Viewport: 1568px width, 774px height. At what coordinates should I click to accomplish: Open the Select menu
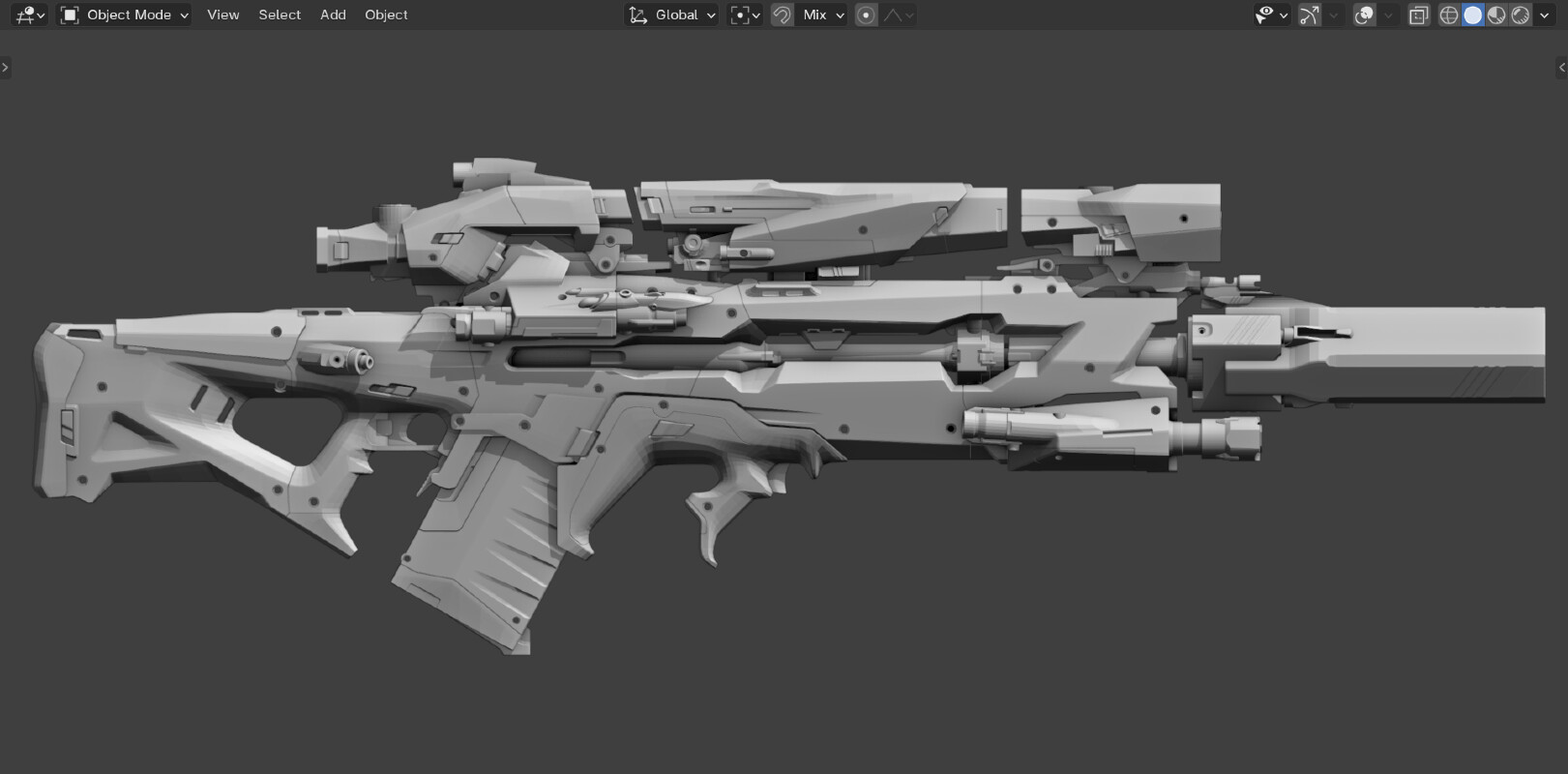(x=280, y=15)
